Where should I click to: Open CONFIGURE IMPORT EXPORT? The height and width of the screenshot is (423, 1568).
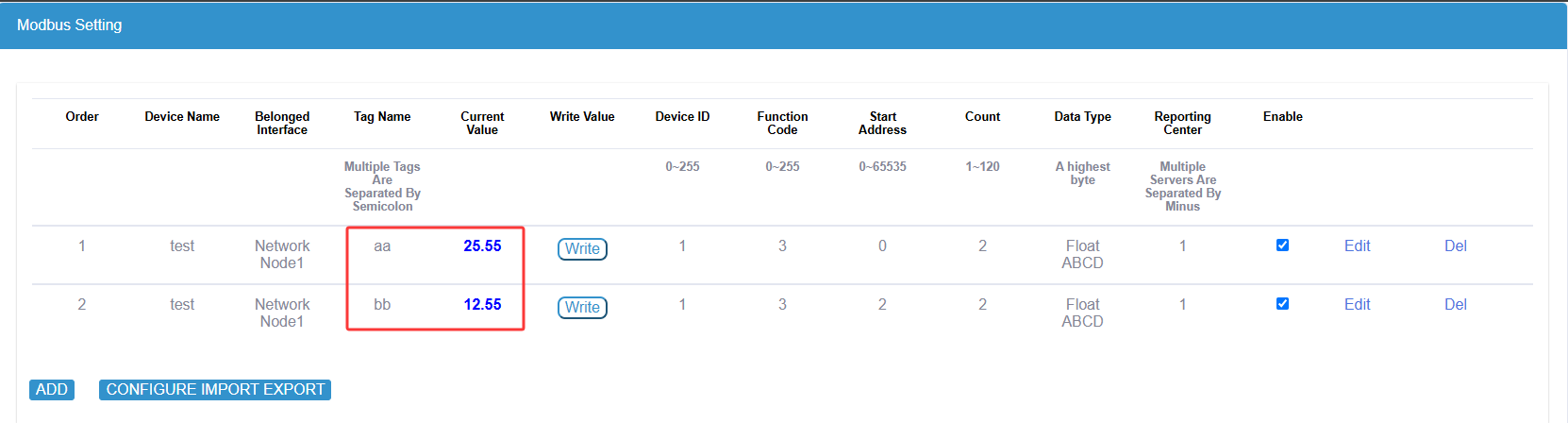click(x=215, y=389)
